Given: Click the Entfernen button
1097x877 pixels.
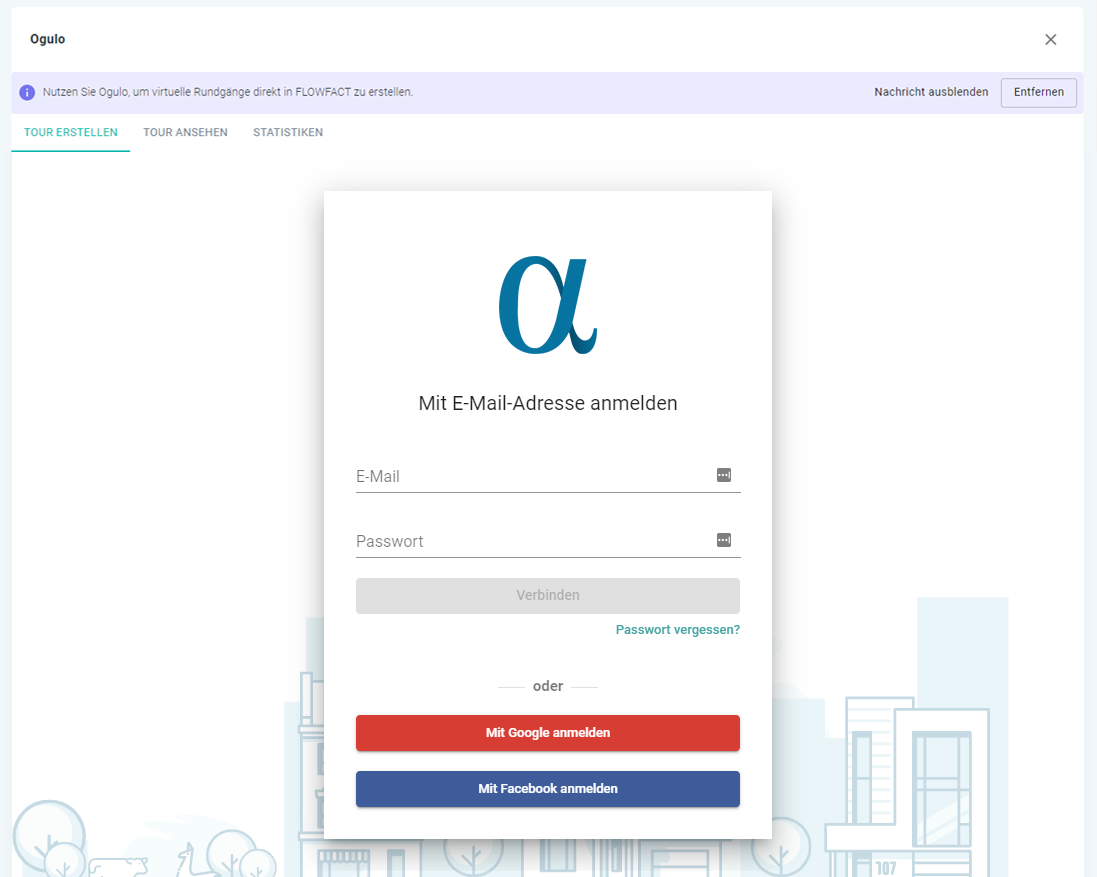Looking at the screenshot, I should point(1038,92).
